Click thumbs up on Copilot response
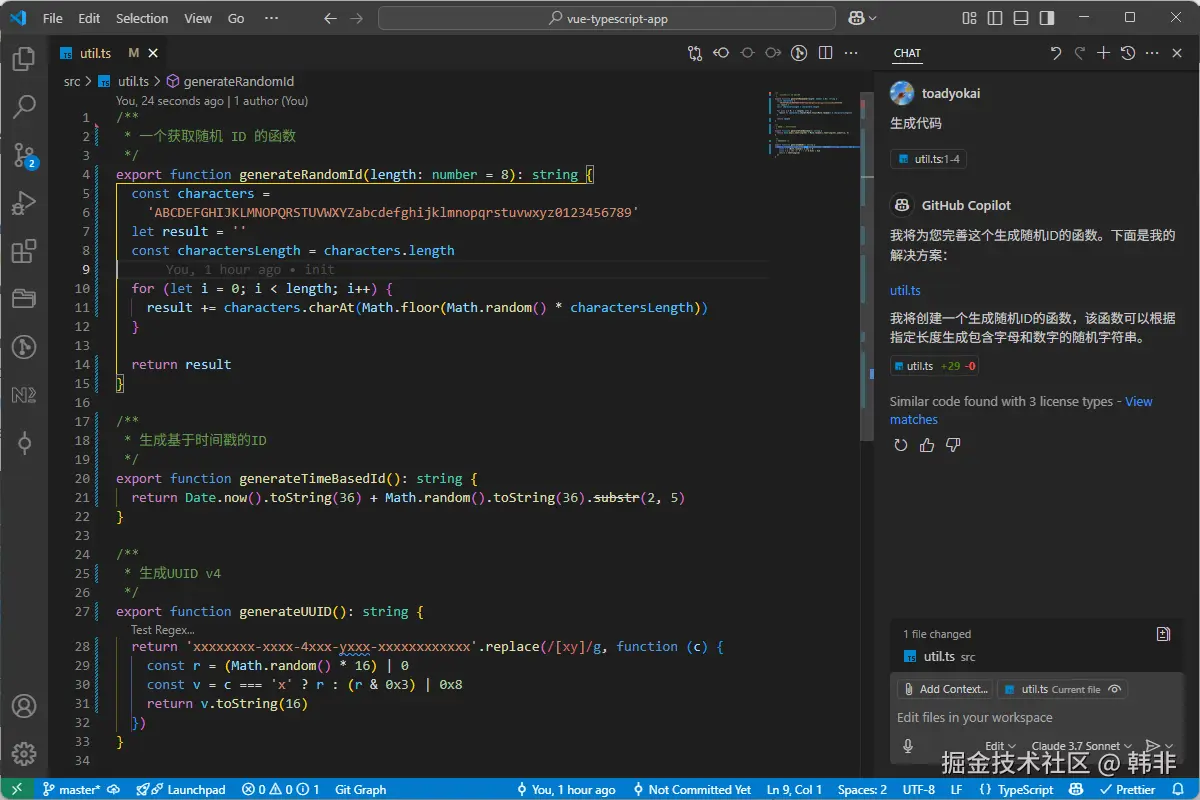1200x800 pixels. tap(927, 445)
